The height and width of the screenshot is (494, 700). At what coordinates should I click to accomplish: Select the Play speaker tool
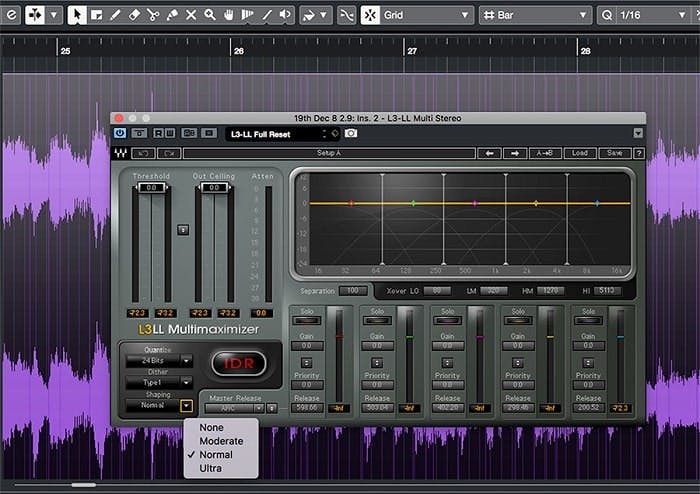click(285, 15)
